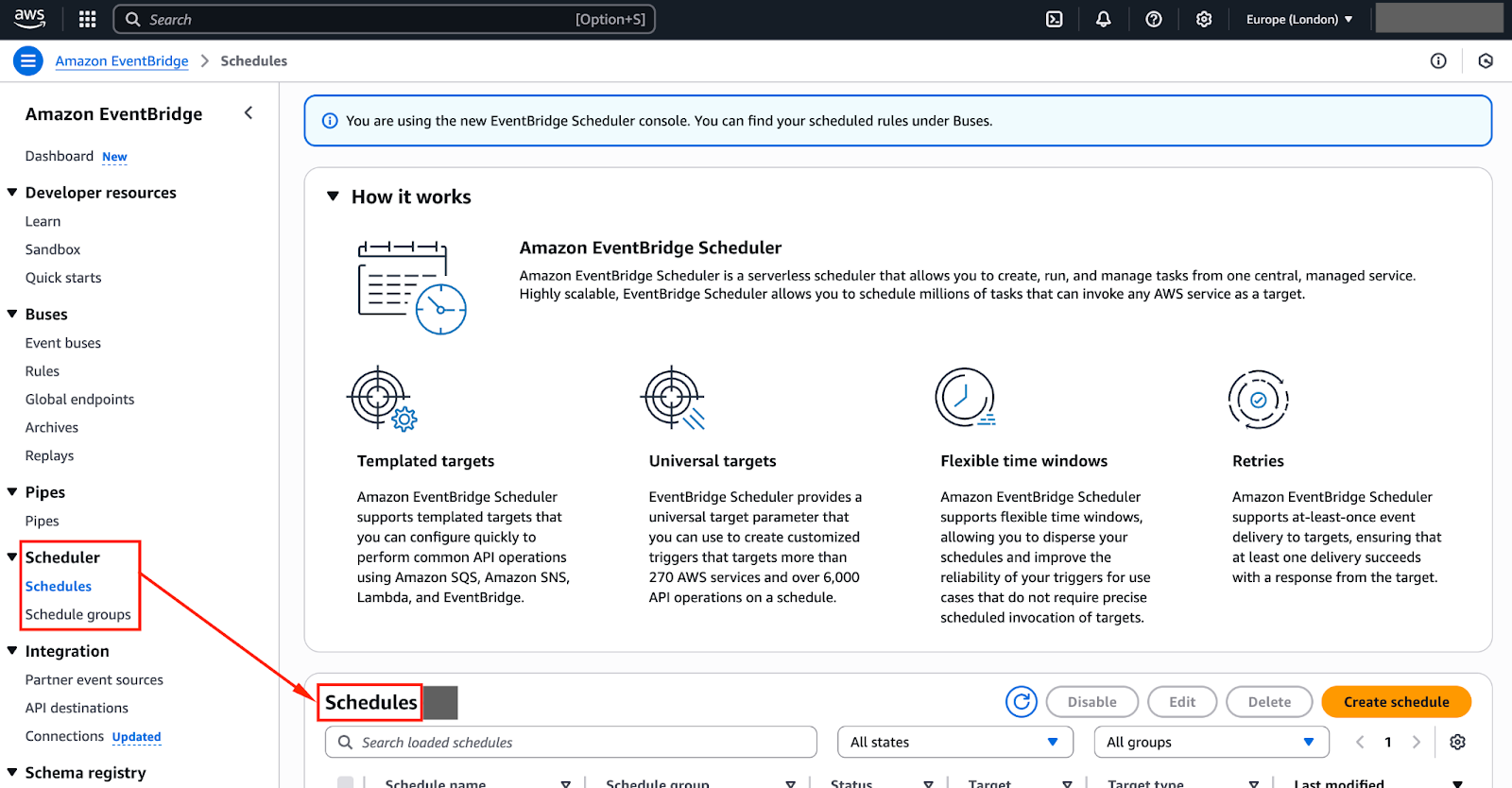Focus the Search loaded schedules field
Screen dimensions: 1512x788
coord(571,742)
